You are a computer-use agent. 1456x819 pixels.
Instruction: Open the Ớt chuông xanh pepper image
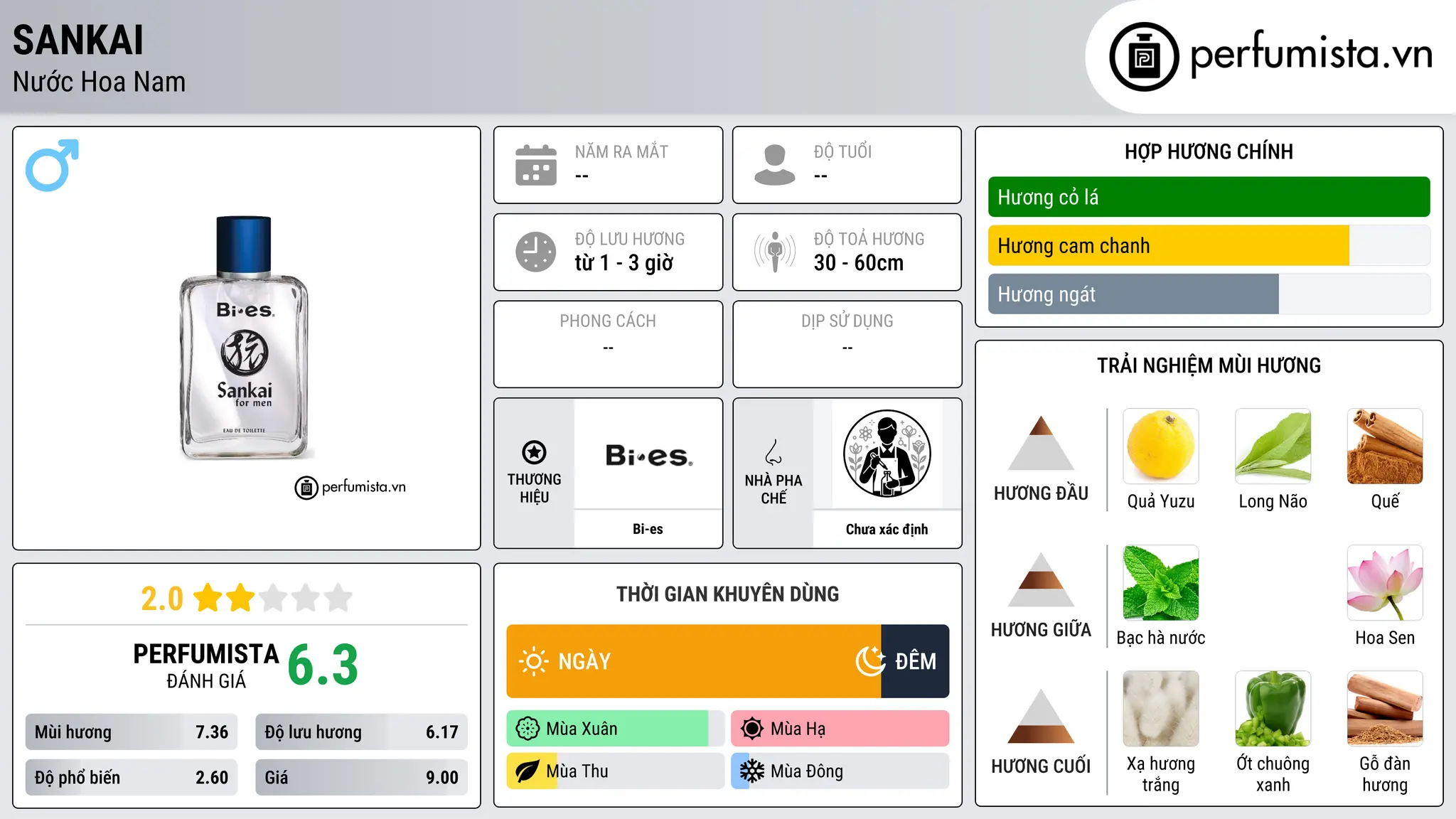pos(1273,709)
